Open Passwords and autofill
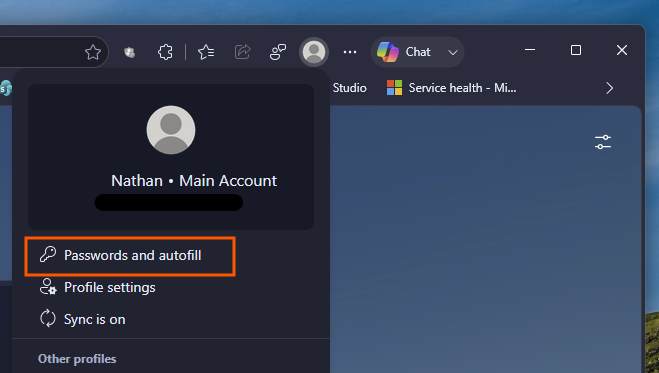The height and width of the screenshot is (373, 659). 130,255
